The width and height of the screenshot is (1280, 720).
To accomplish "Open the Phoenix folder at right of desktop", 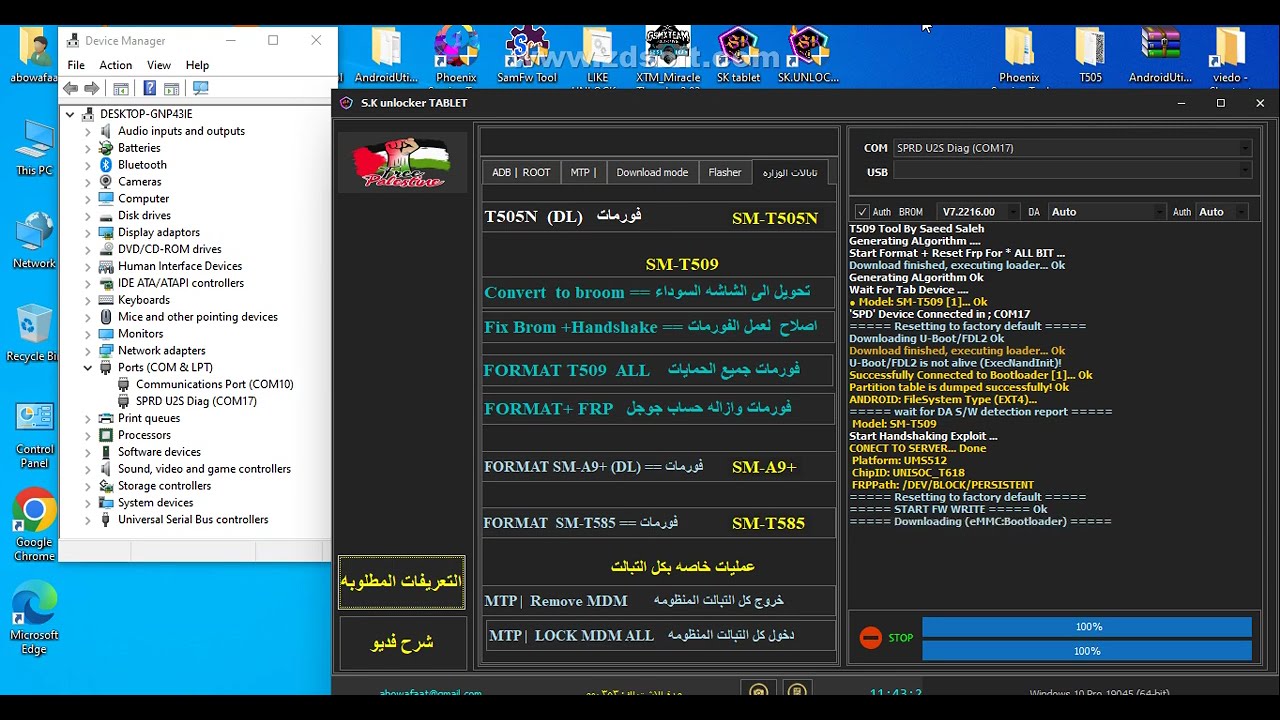I will 1019,56.
